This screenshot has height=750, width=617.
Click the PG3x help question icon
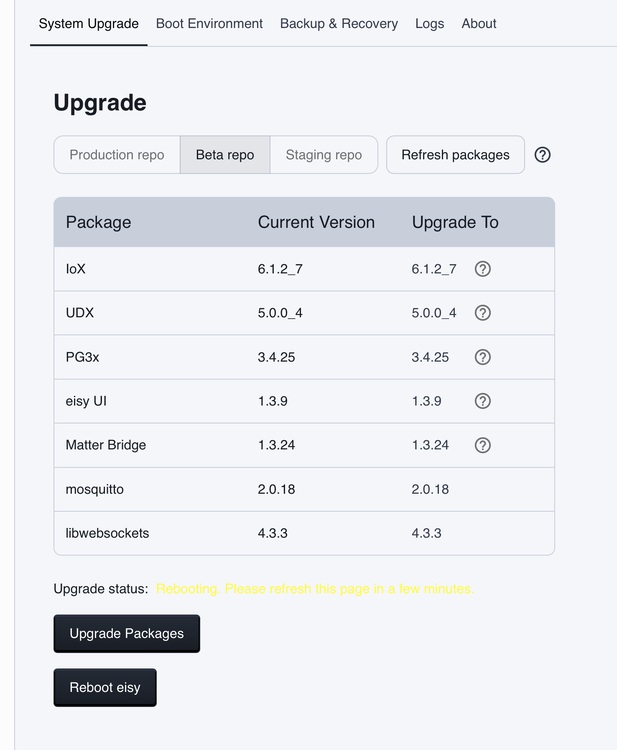483,357
